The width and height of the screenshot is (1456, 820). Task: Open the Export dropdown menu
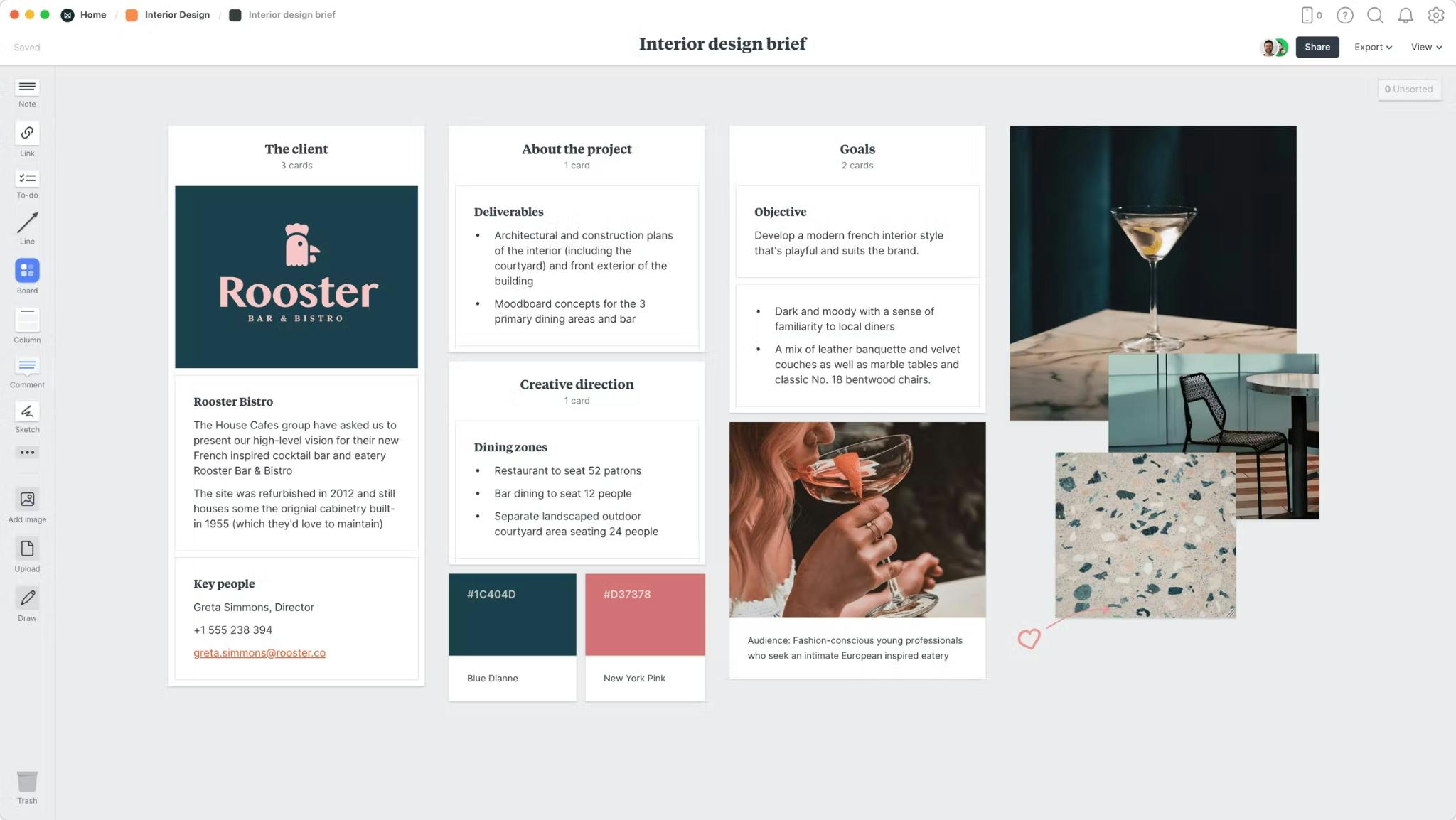[1372, 47]
